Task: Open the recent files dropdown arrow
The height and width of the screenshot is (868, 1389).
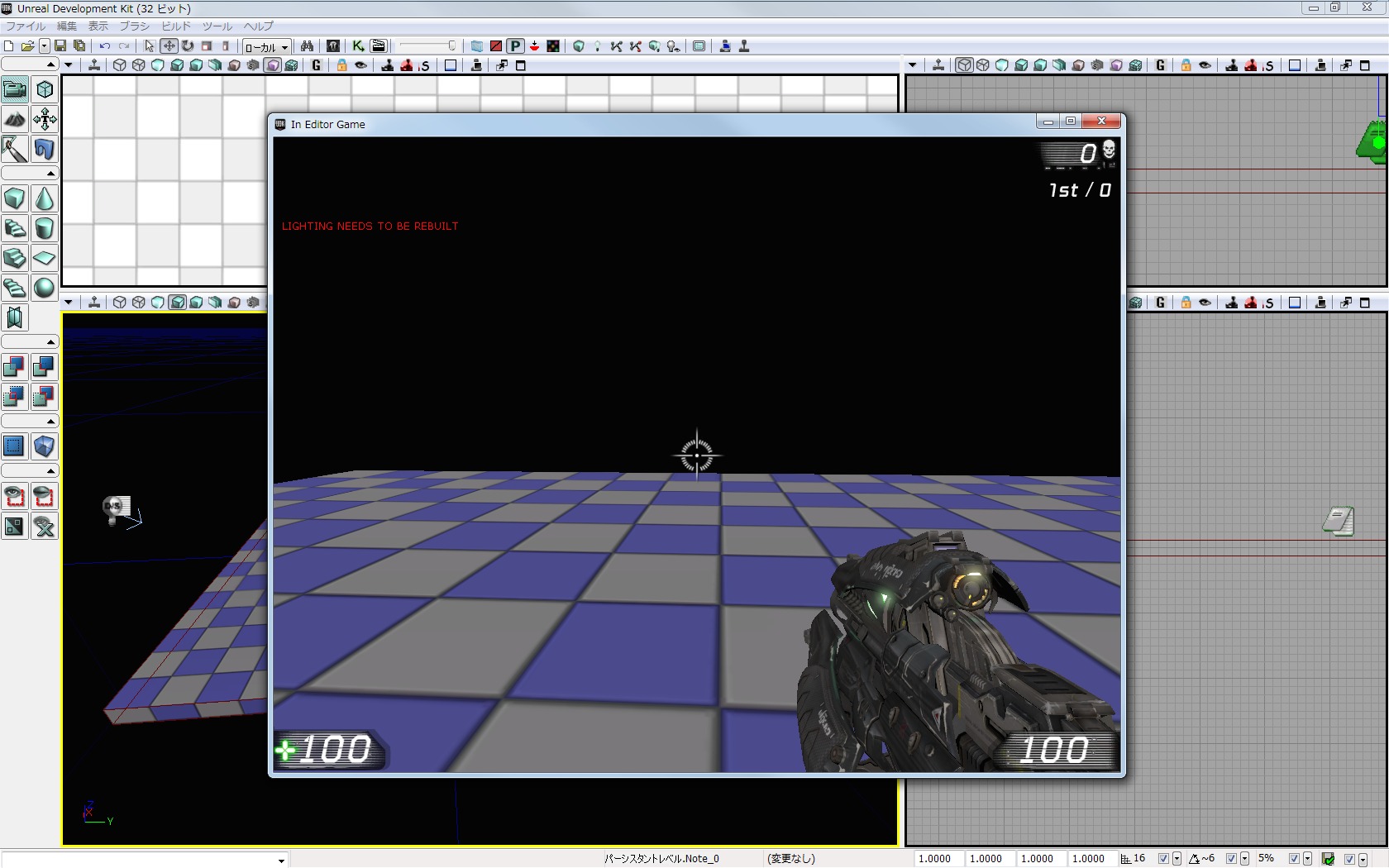Action: pyautogui.click(x=44, y=46)
